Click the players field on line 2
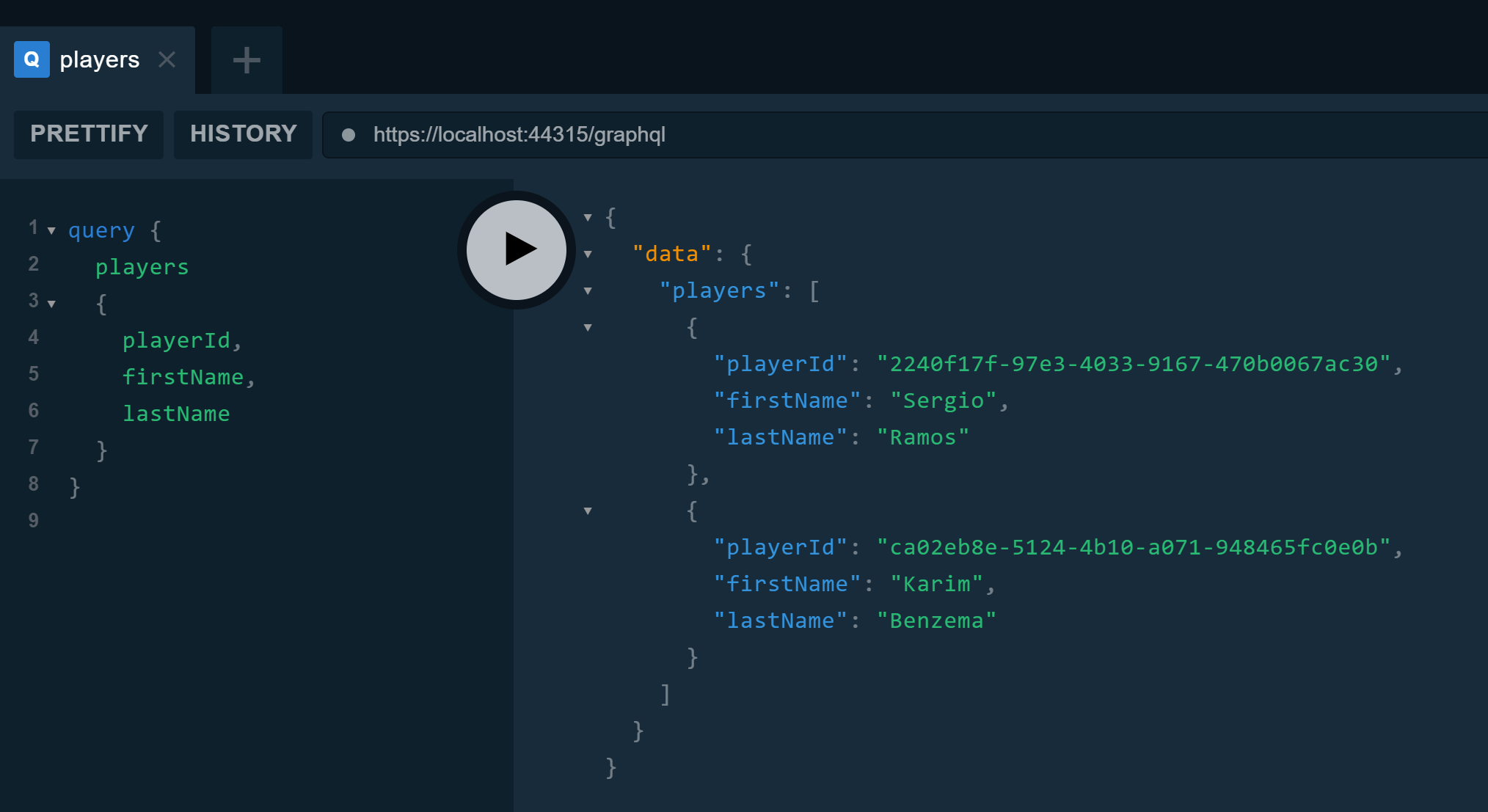 142,267
